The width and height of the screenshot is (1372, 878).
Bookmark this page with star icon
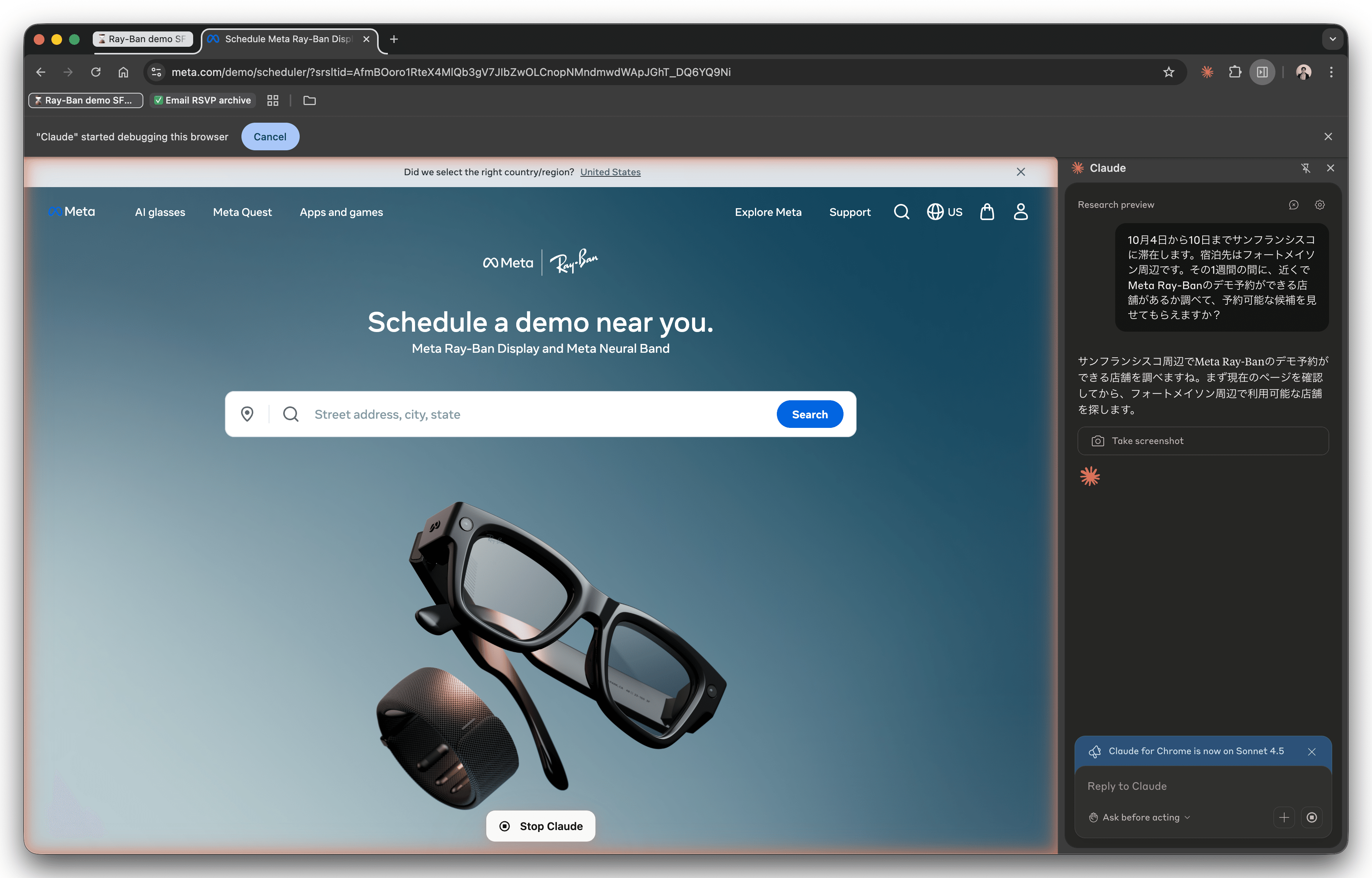[x=1168, y=72]
